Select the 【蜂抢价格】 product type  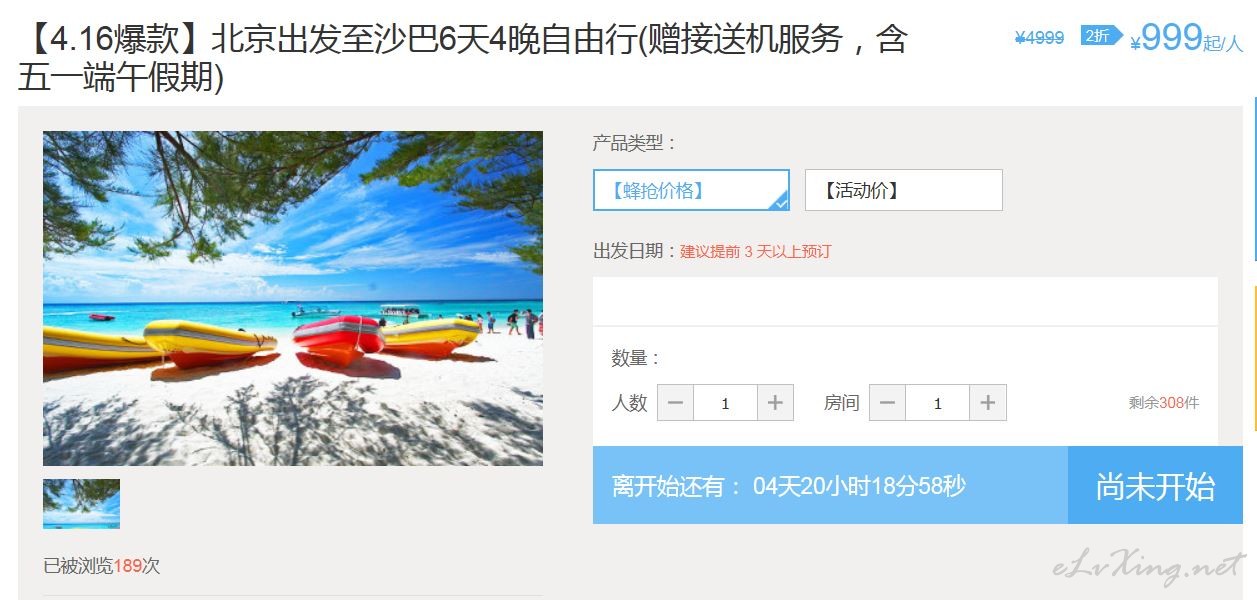pyautogui.click(x=691, y=190)
